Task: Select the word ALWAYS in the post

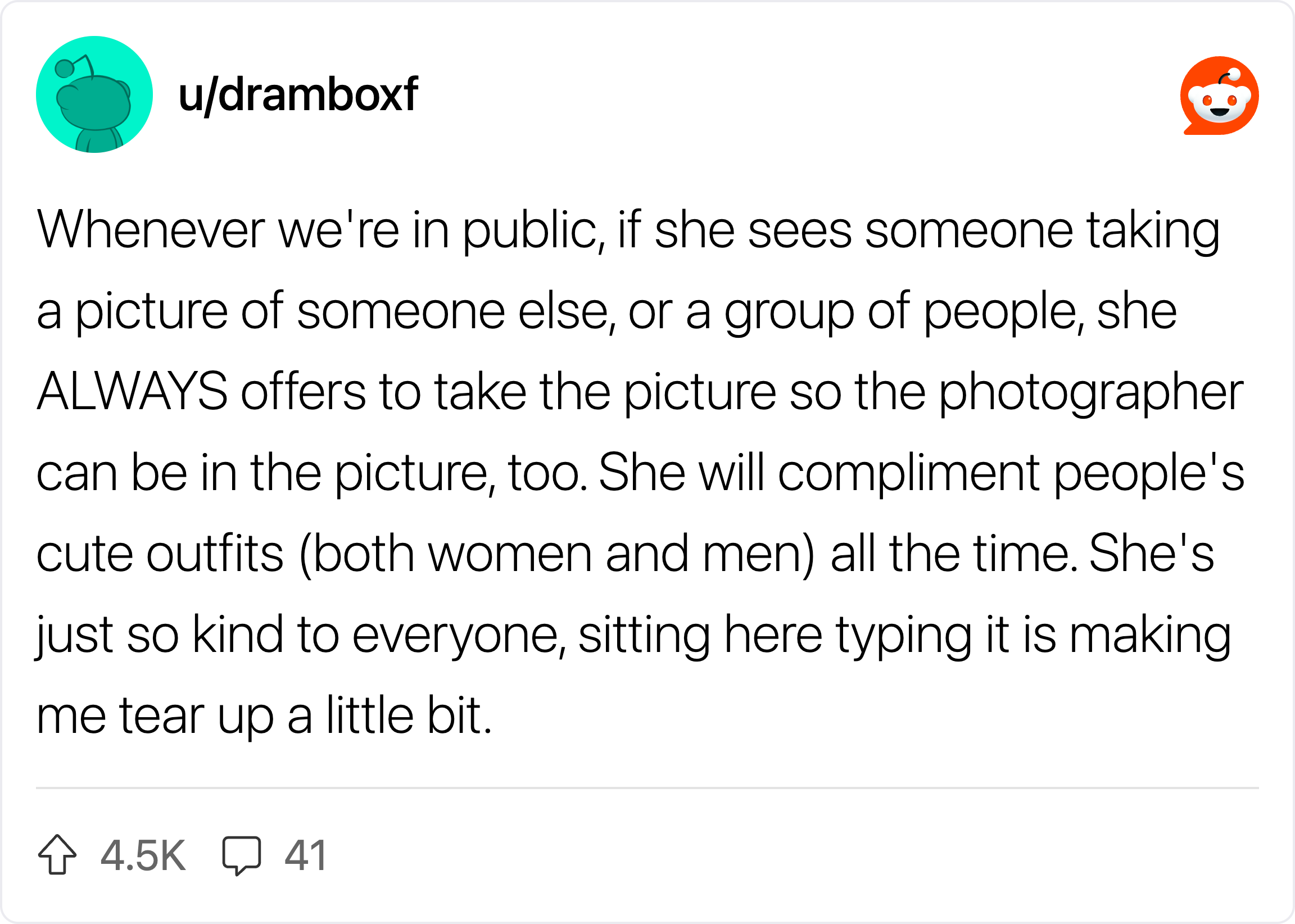Action: coord(132,391)
